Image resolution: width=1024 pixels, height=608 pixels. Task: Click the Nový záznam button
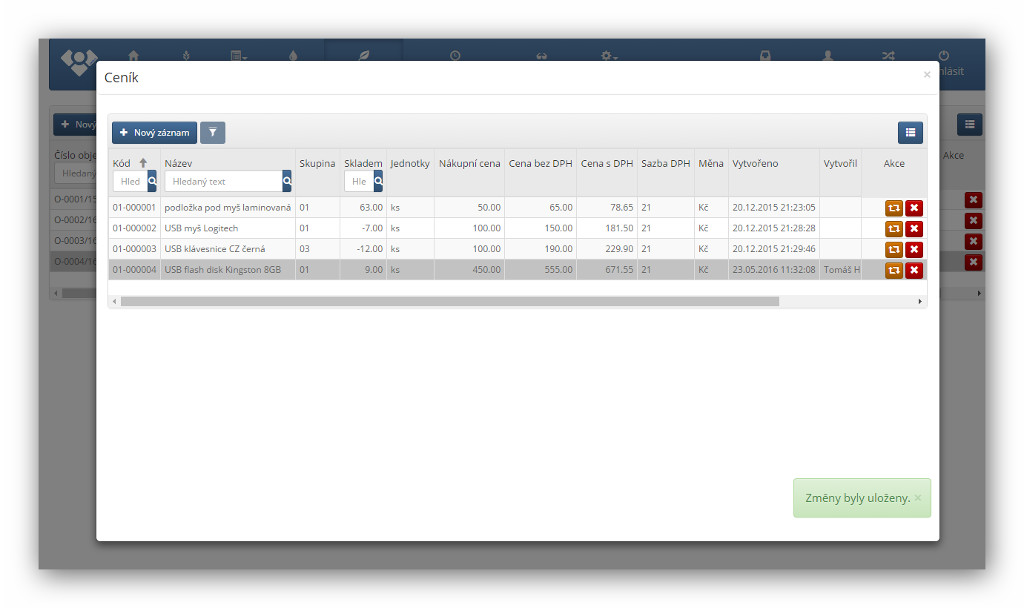tap(154, 132)
